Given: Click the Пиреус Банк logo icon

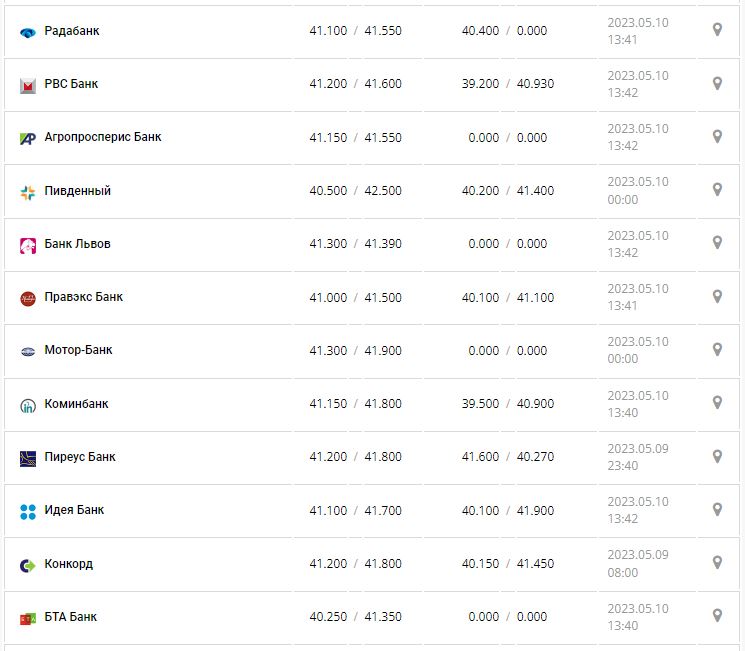Looking at the screenshot, I should click(x=28, y=458).
